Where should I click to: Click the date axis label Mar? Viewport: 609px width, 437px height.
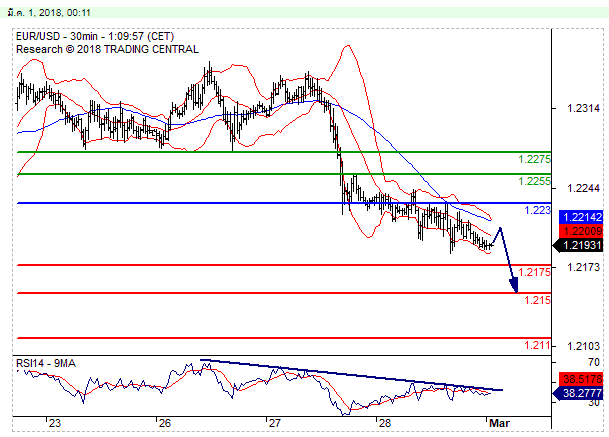[499, 423]
